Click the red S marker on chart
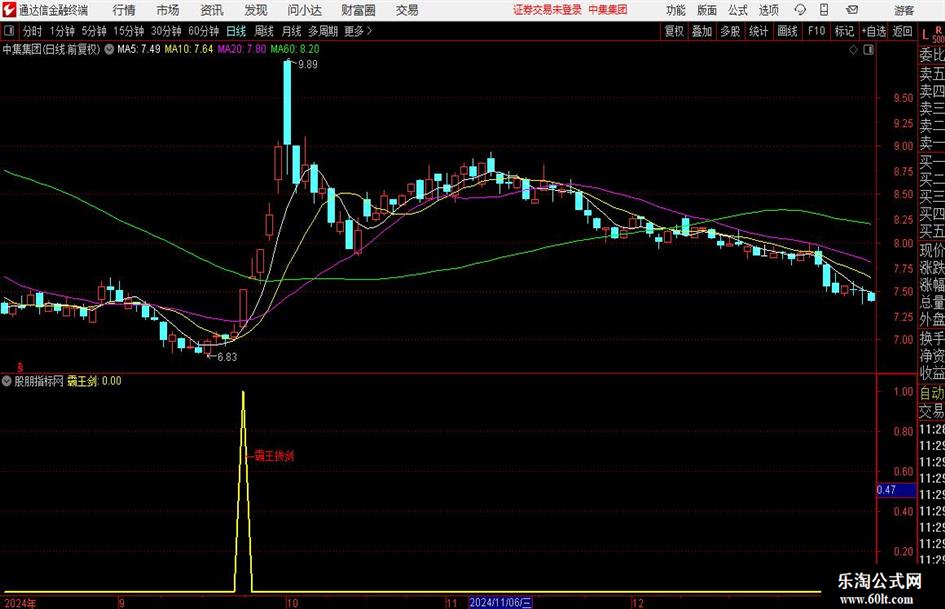 tap(20, 366)
